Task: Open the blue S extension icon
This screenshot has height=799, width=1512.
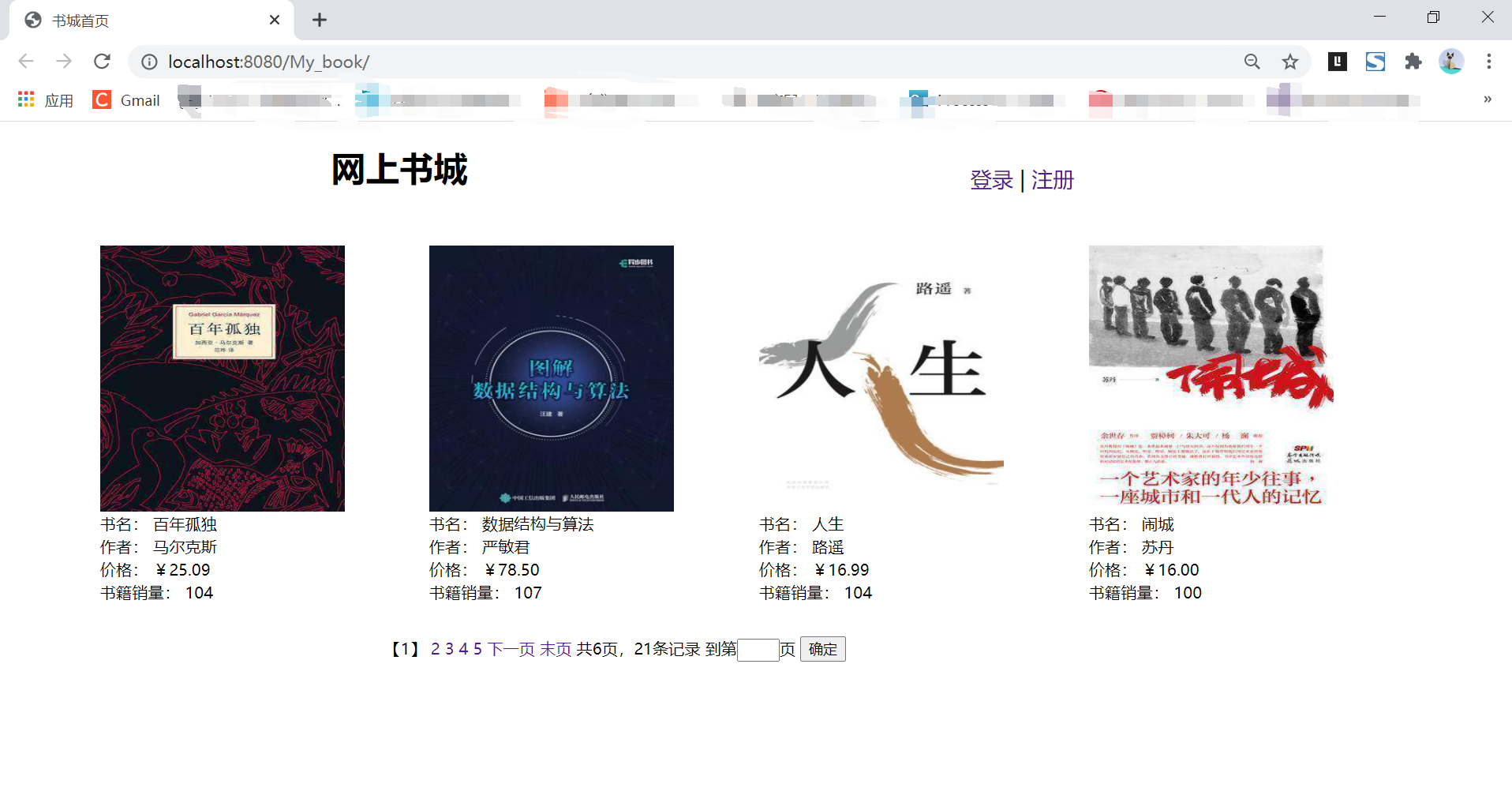Action: coord(1375,62)
